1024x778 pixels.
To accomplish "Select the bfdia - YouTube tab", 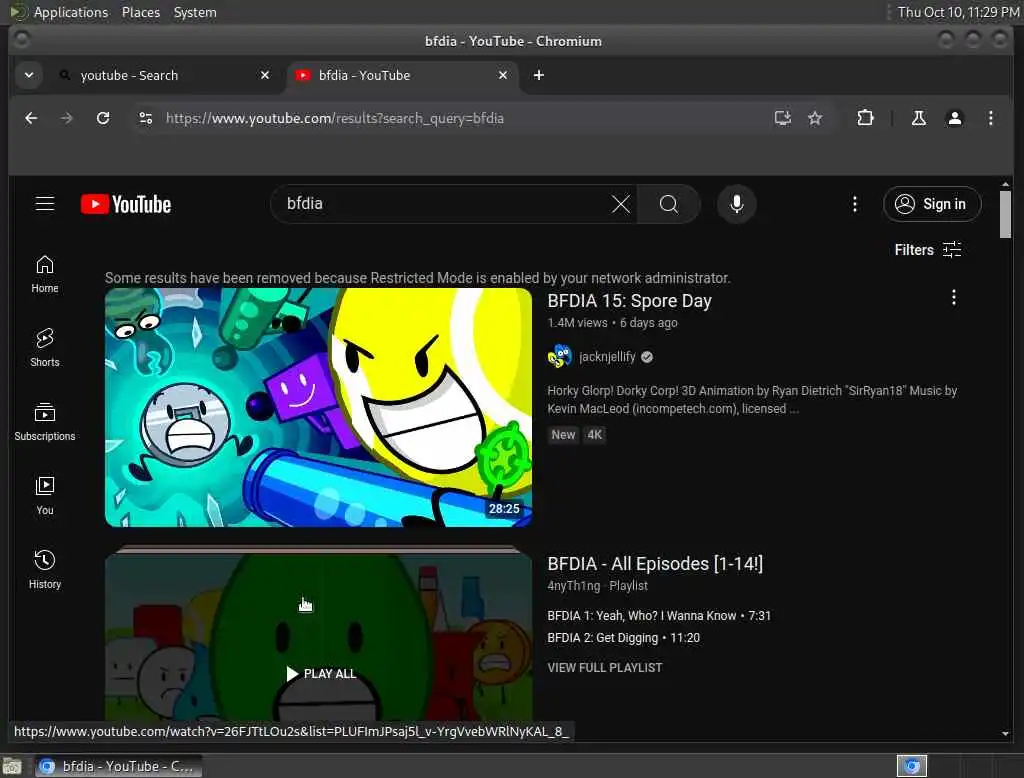I will 402,75.
